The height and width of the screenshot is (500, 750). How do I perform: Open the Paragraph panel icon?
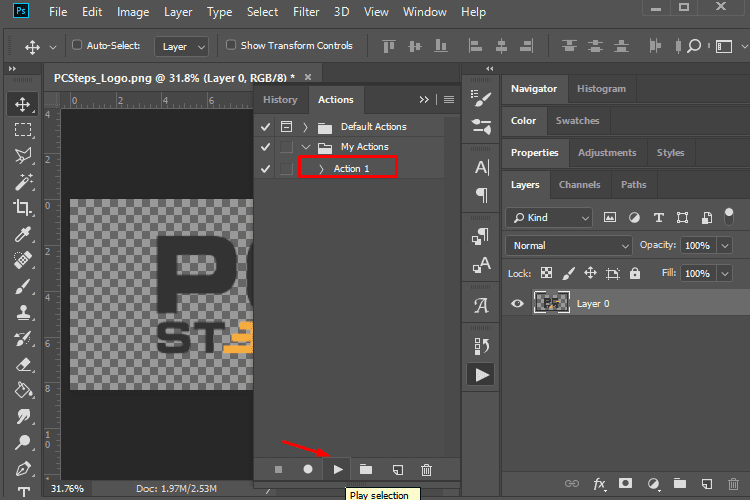pyautogui.click(x=482, y=195)
